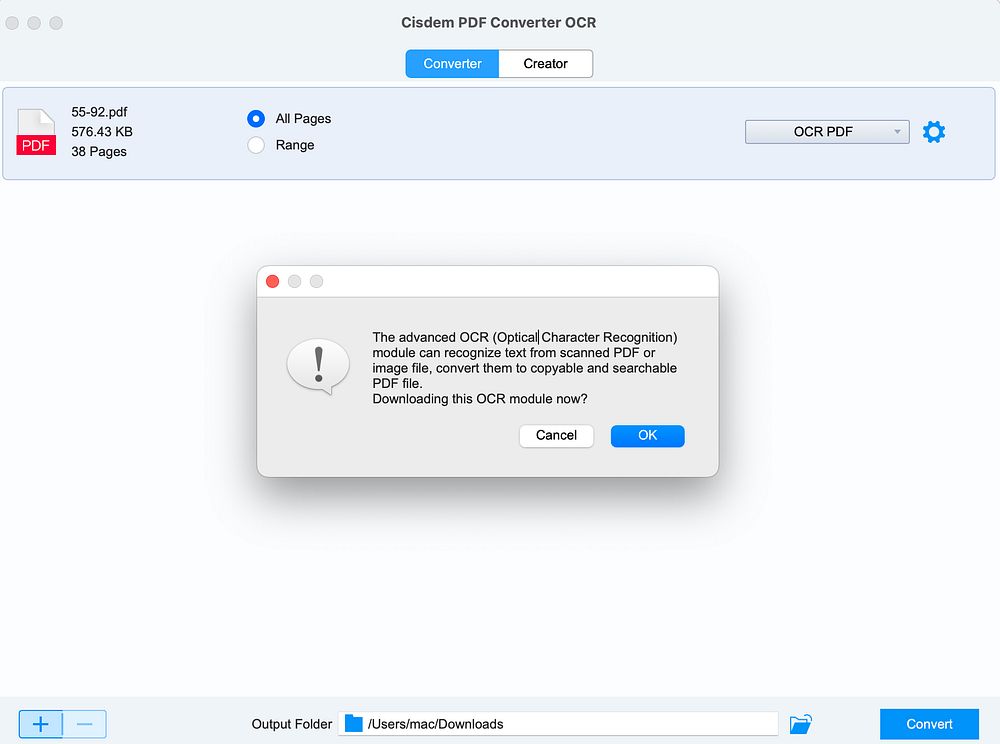Switch to the Converter tab
The image size is (1000, 744).
pyautogui.click(x=452, y=64)
